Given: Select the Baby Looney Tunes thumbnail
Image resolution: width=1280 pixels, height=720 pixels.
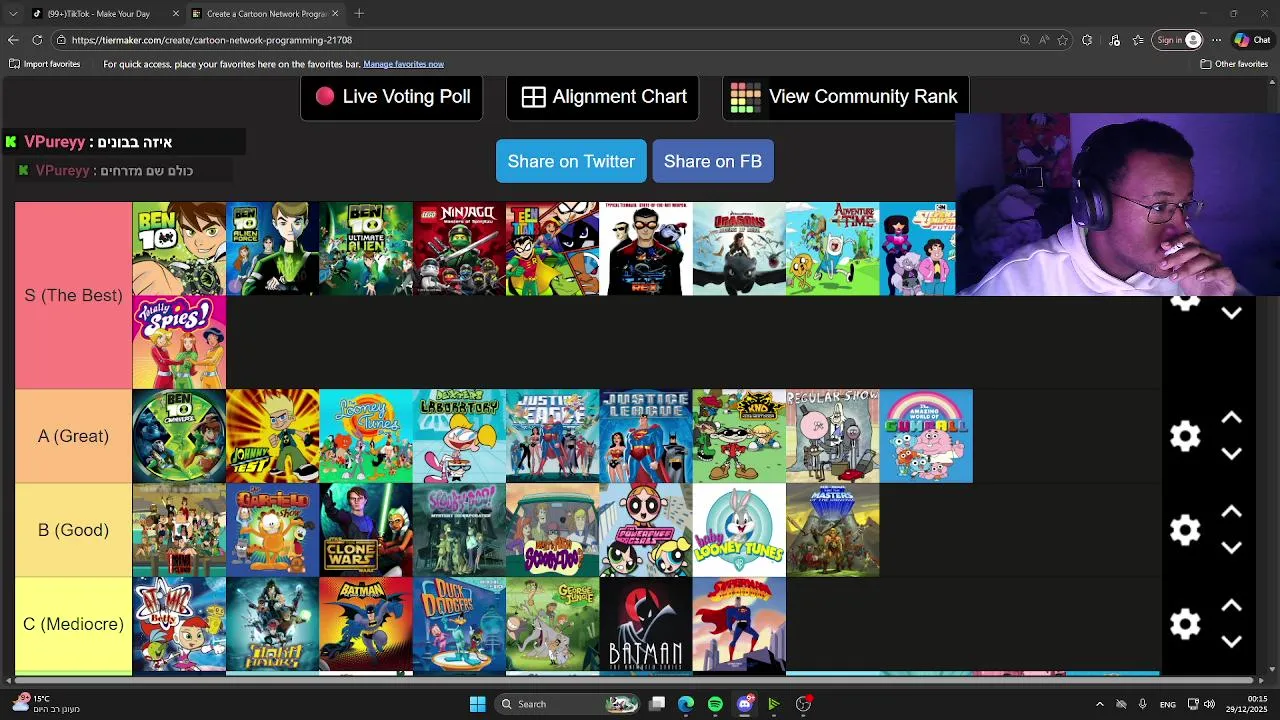Looking at the screenshot, I should pyautogui.click(x=739, y=530).
